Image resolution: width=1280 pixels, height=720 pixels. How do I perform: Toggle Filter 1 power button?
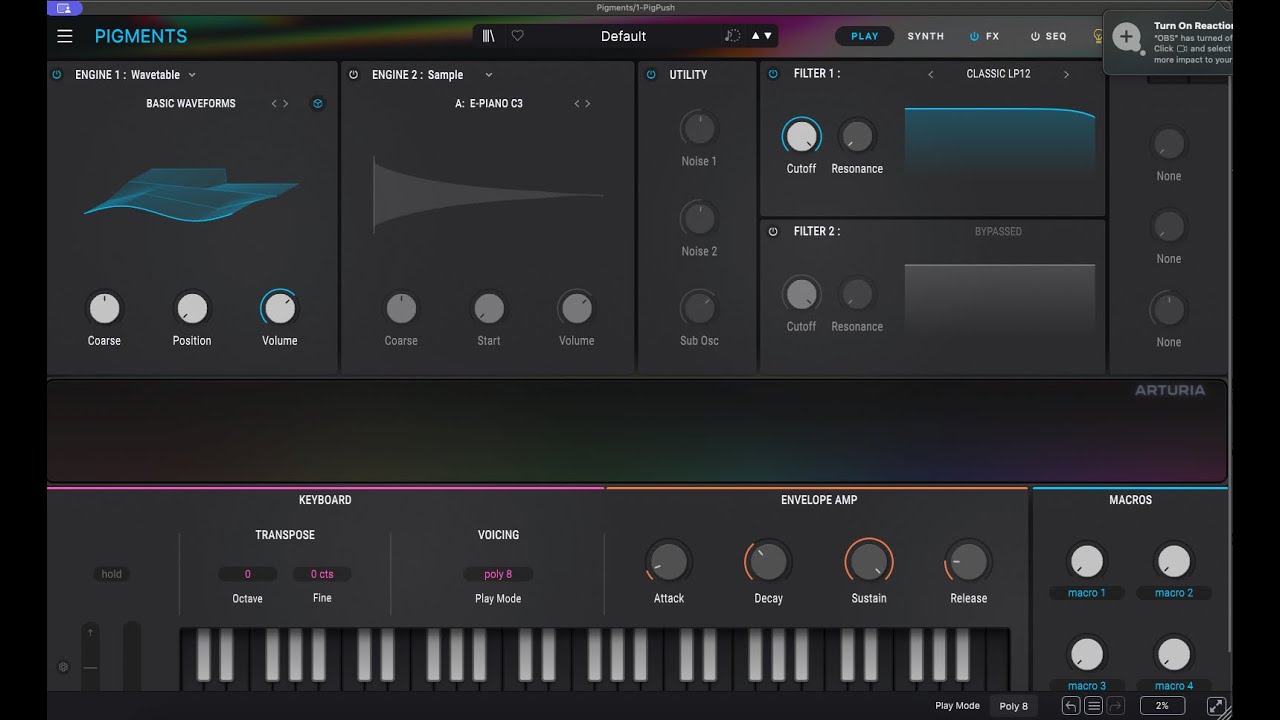point(773,74)
